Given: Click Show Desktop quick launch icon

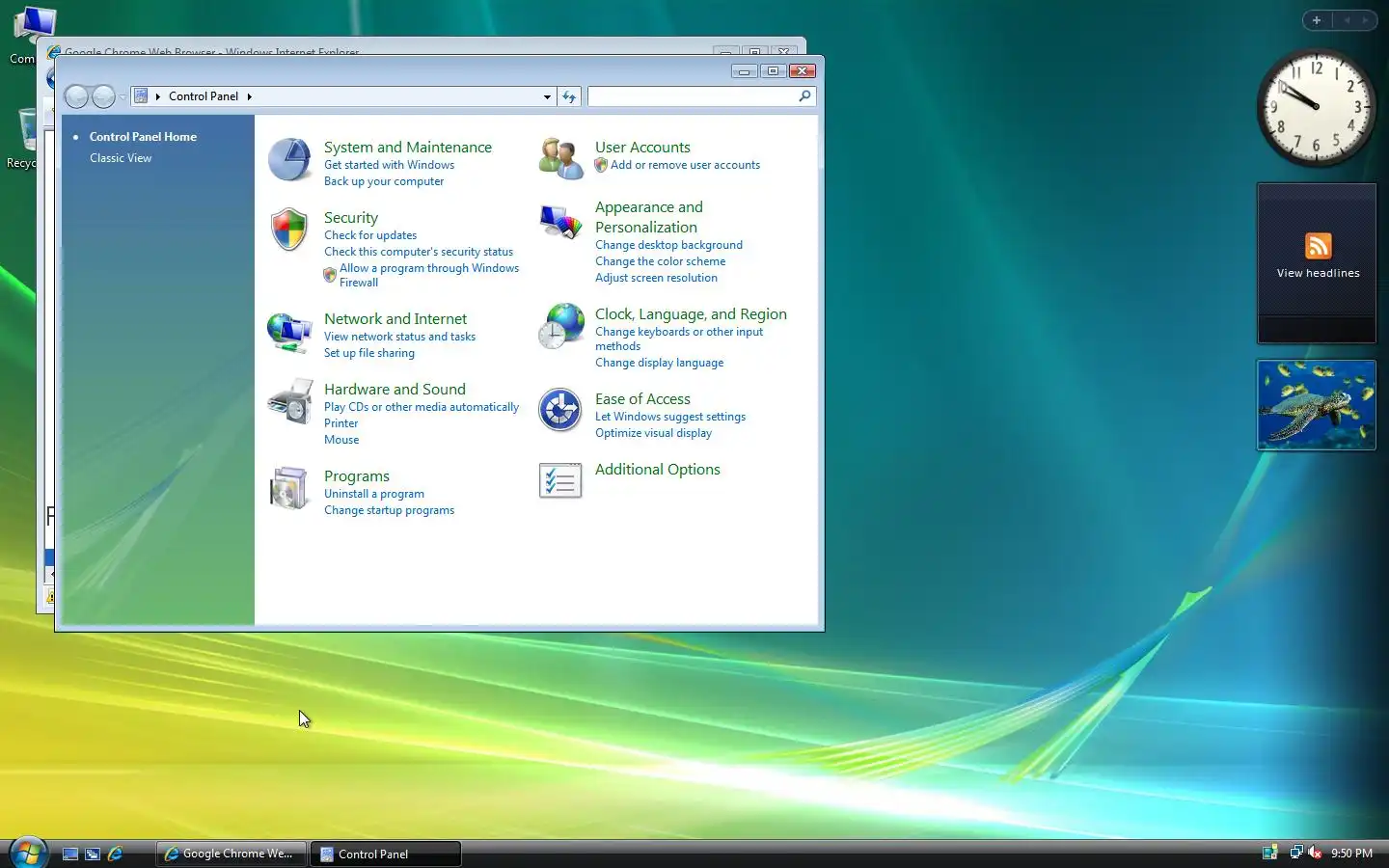Looking at the screenshot, I should point(70,854).
